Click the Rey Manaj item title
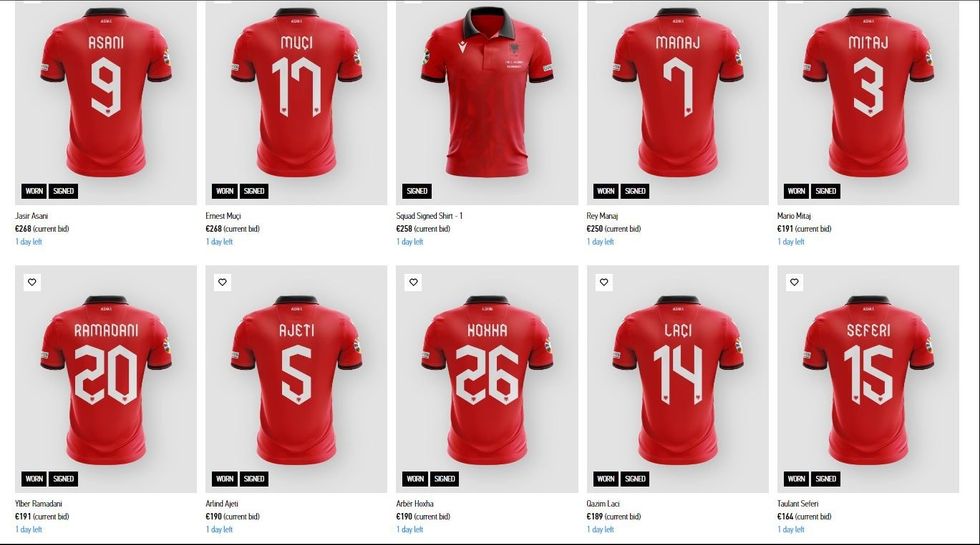980x545 pixels. (x=602, y=216)
